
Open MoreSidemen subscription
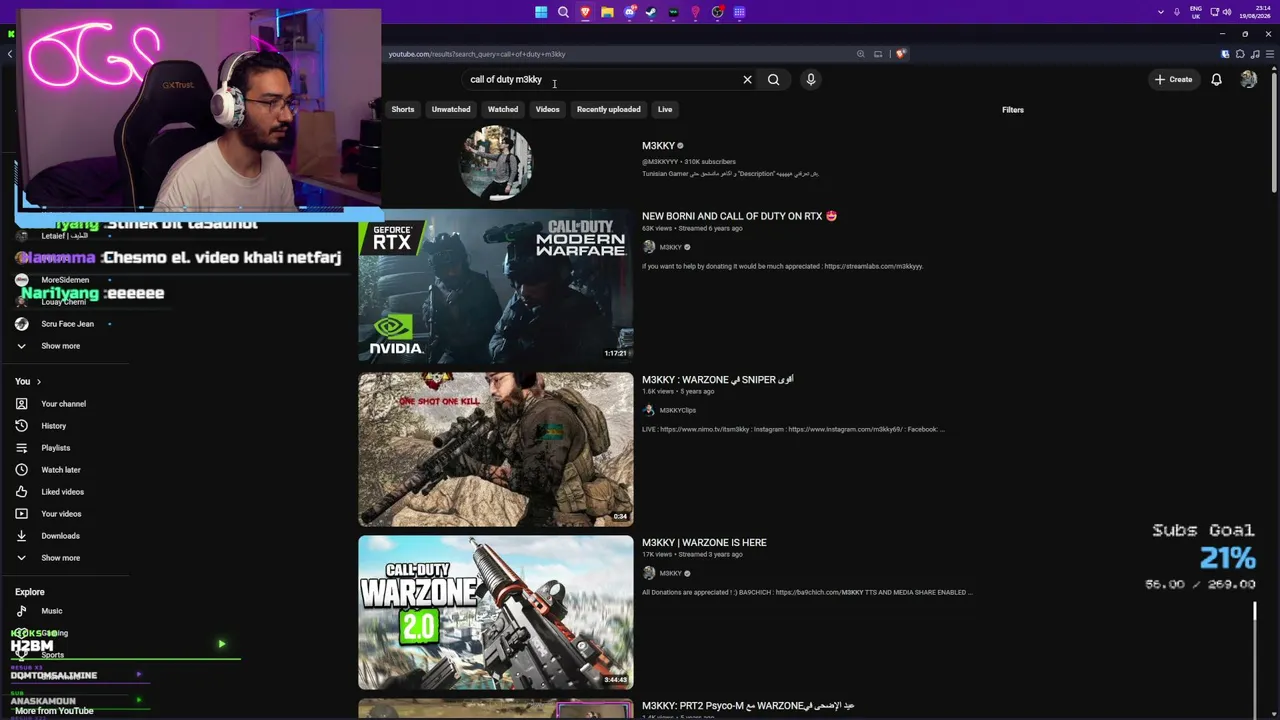coord(65,280)
